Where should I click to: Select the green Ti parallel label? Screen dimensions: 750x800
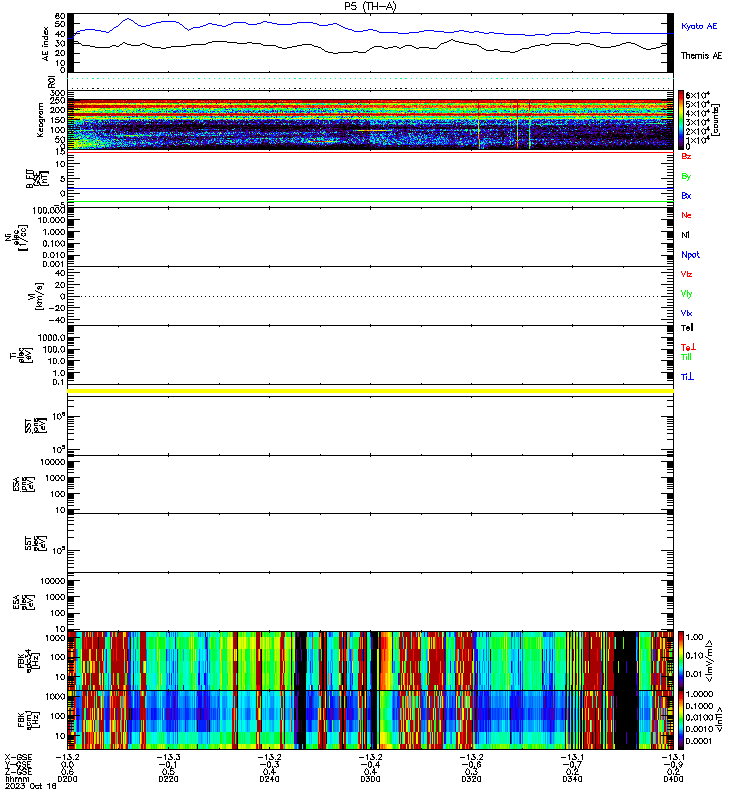[686, 357]
